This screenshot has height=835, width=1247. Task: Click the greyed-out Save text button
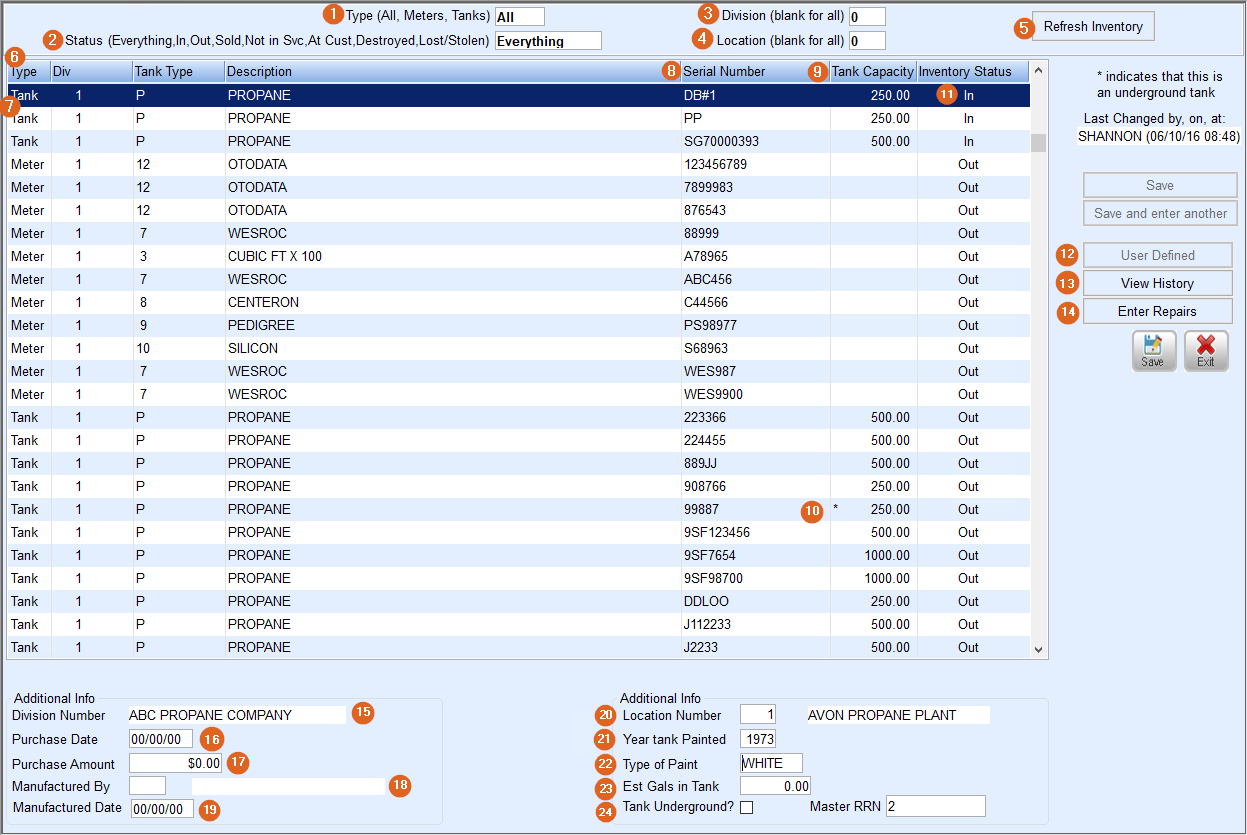click(x=1160, y=185)
